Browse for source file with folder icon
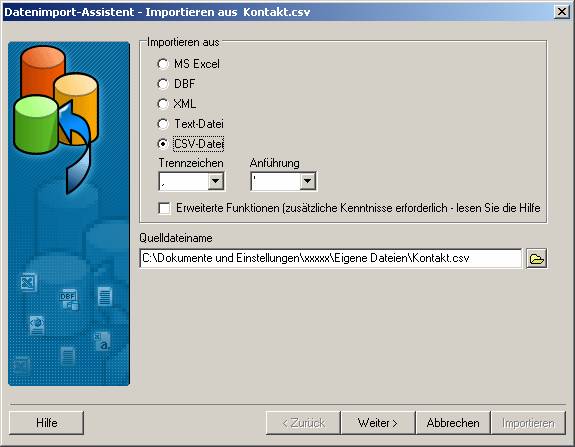 pos(536,259)
